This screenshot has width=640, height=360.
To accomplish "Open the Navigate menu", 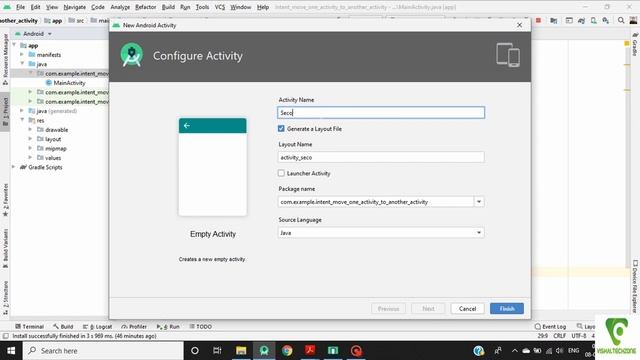I will coord(75,7).
